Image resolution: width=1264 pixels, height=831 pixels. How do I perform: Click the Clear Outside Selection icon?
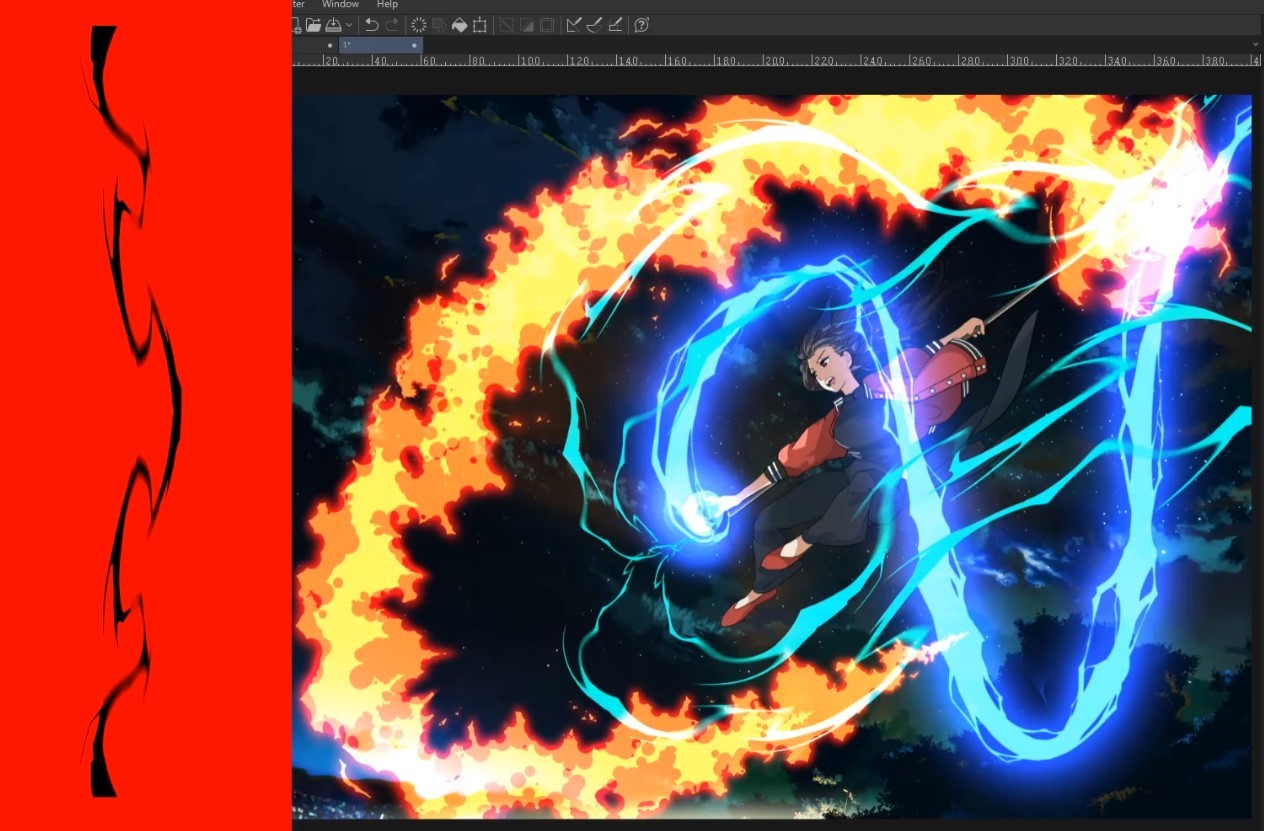pos(439,25)
